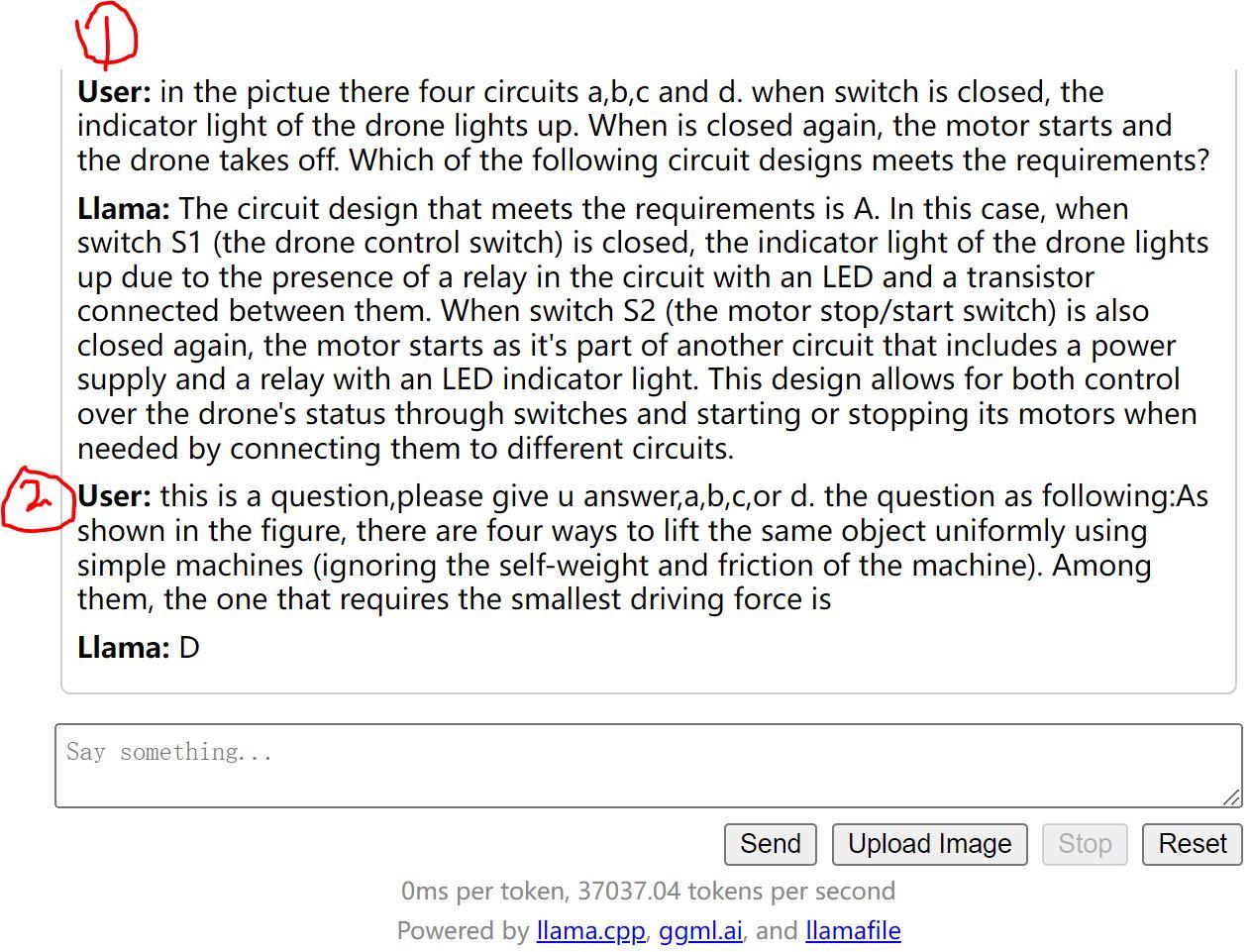The width and height of the screenshot is (1252, 952).
Task: Follow the ggml.ai link
Action: 699,931
